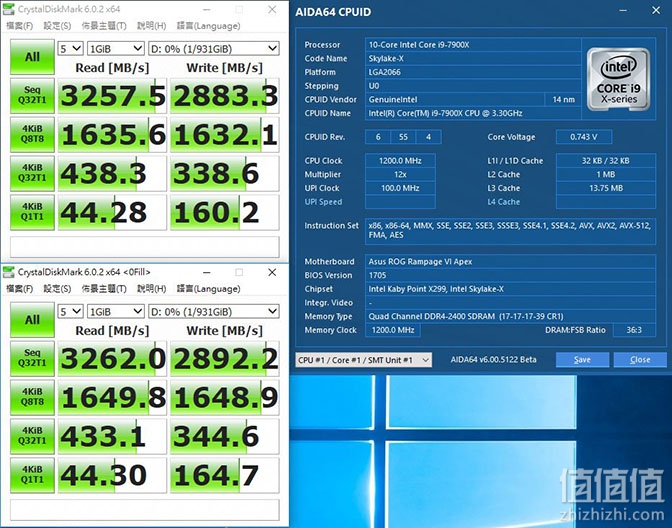The height and width of the screenshot is (528, 672).
Task: Click CPU Clock value 1200.0 MHz
Action: 400,161
